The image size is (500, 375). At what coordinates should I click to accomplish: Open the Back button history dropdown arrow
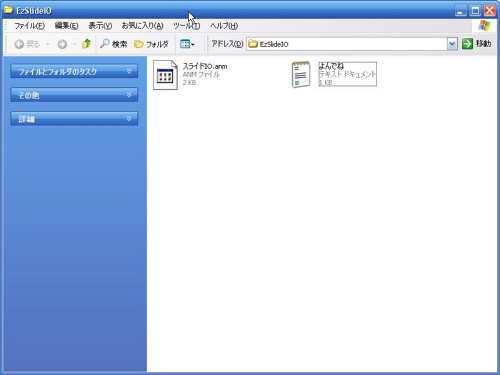click(x=48, y=44)
